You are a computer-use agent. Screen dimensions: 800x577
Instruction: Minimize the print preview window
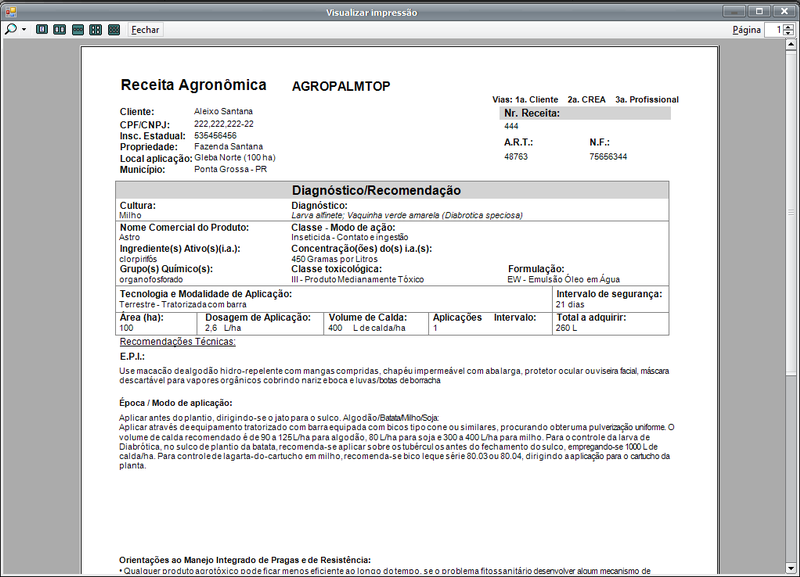pyautogui.click(x=734, y=11)
